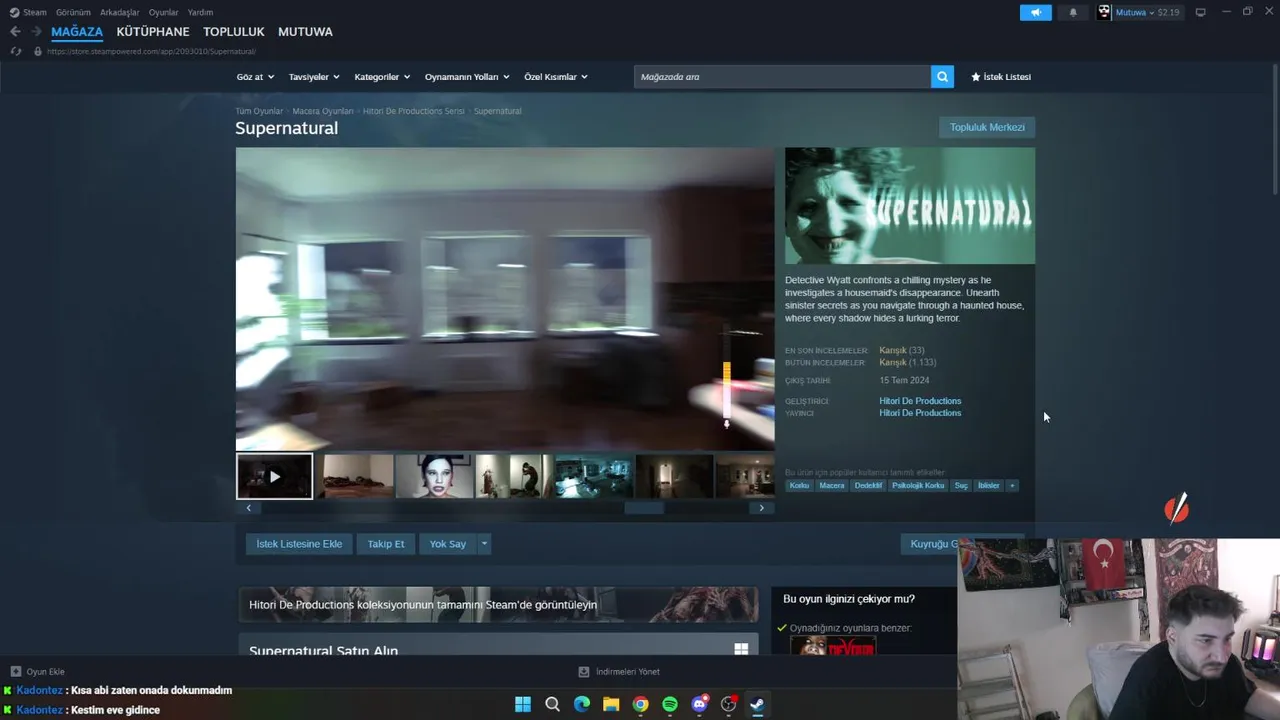Select the woman's face screenshot thumbnail
Viewport: 1280px width, 720px height.
[x=434, y=476]
